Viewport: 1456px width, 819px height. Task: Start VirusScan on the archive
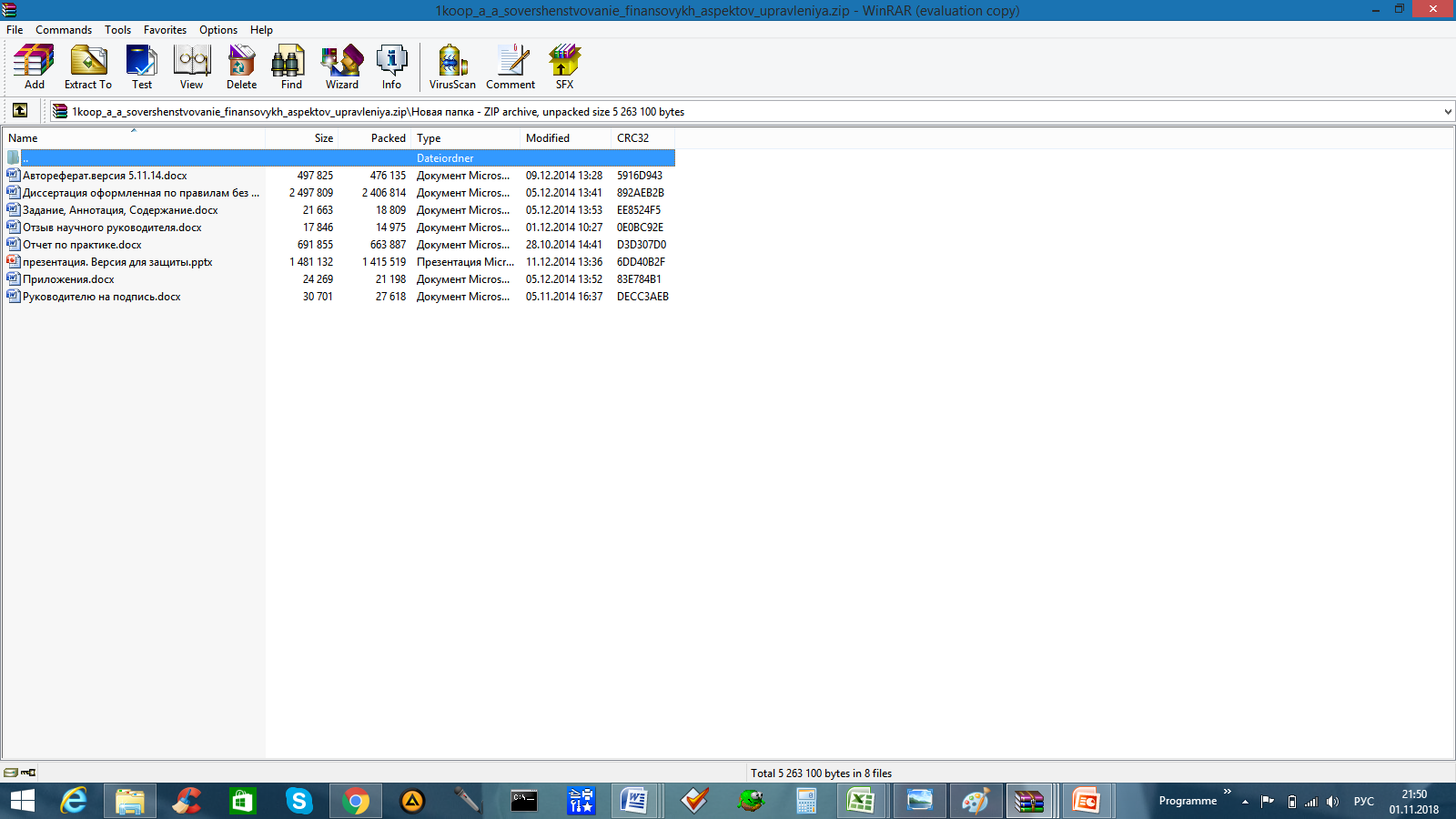pyautogui.click(x=452, y=67)
